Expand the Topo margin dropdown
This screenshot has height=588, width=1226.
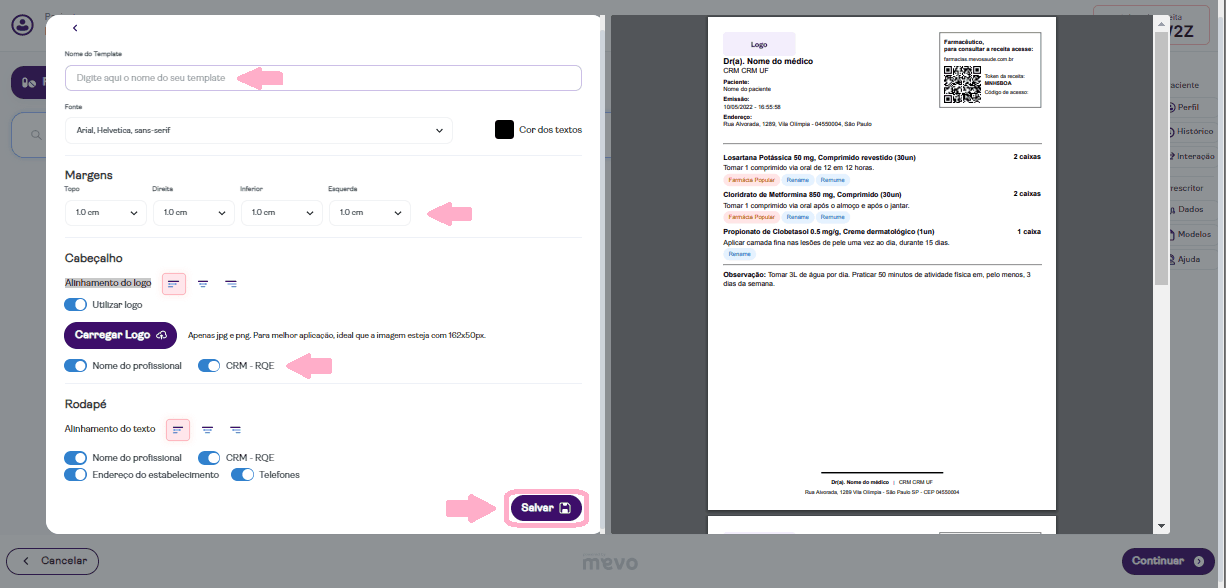[105, 213]
